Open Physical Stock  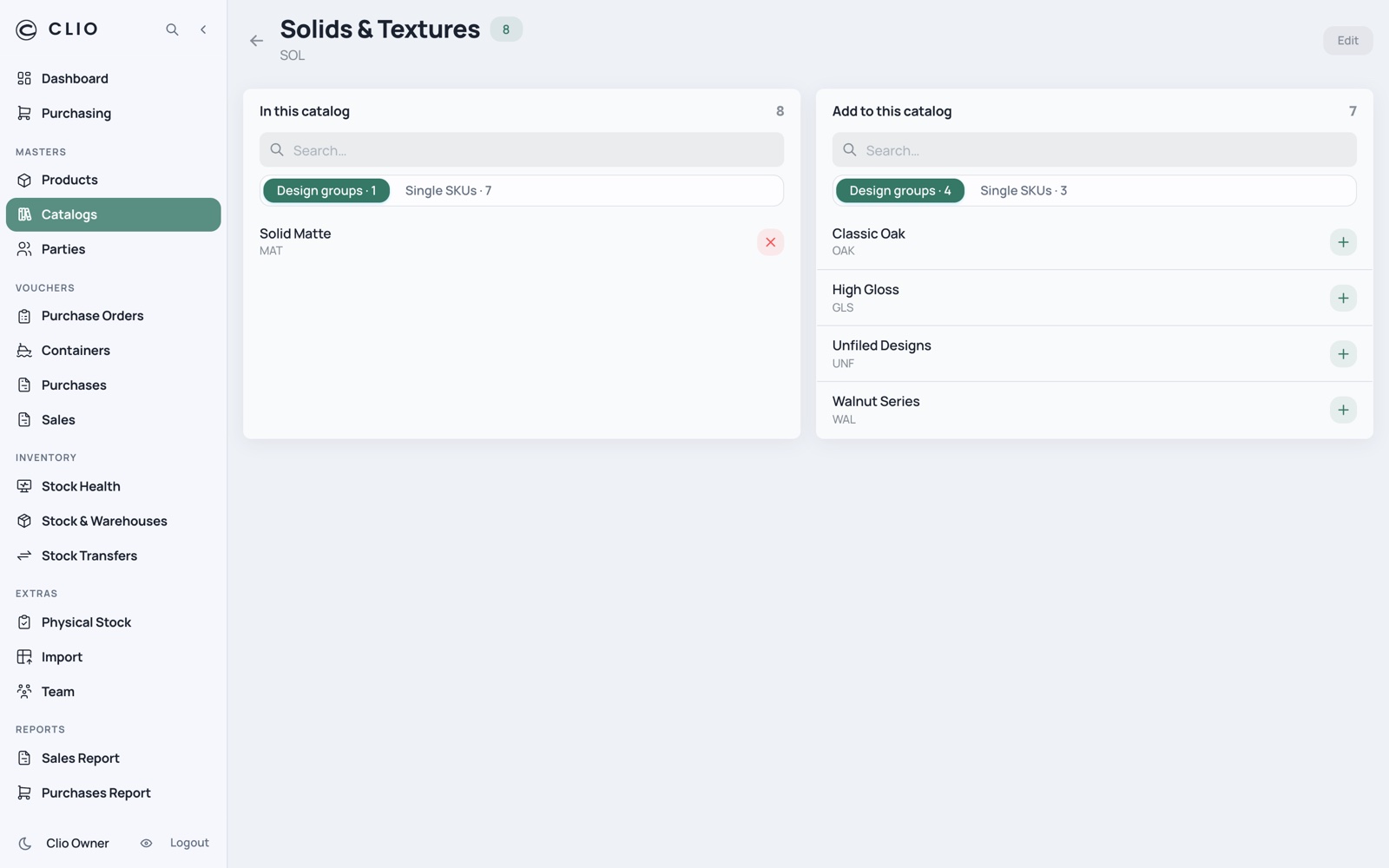pyautogui.click(x=114, y=622)
